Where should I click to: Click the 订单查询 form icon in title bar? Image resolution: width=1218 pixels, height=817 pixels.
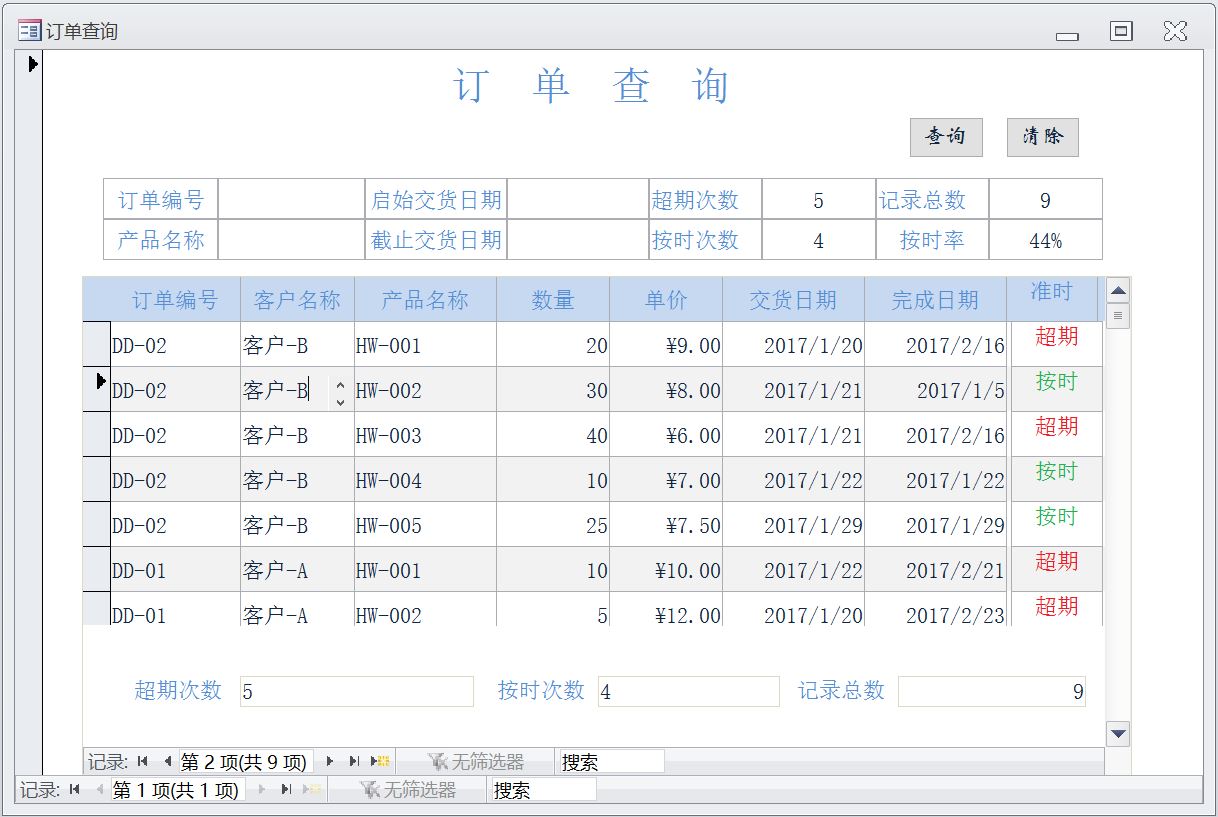coord(29,31)
